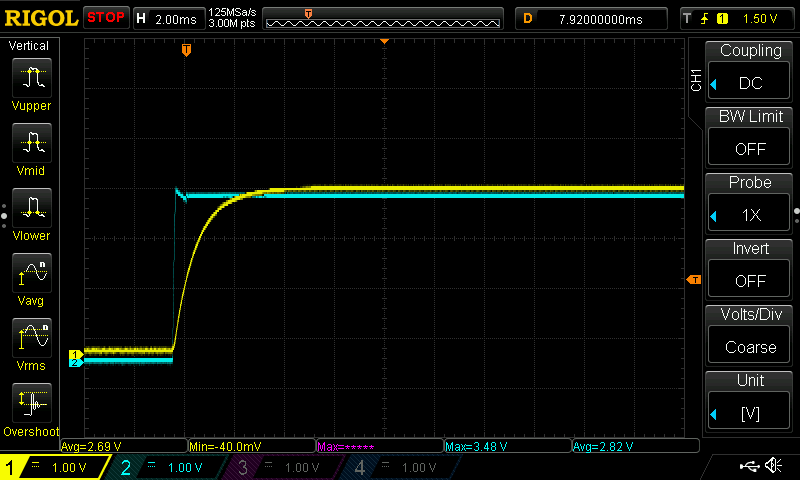The width and height of the screenshot is (800, 480).
Task: Click the waveform memory overview bar
Action: 383,19
